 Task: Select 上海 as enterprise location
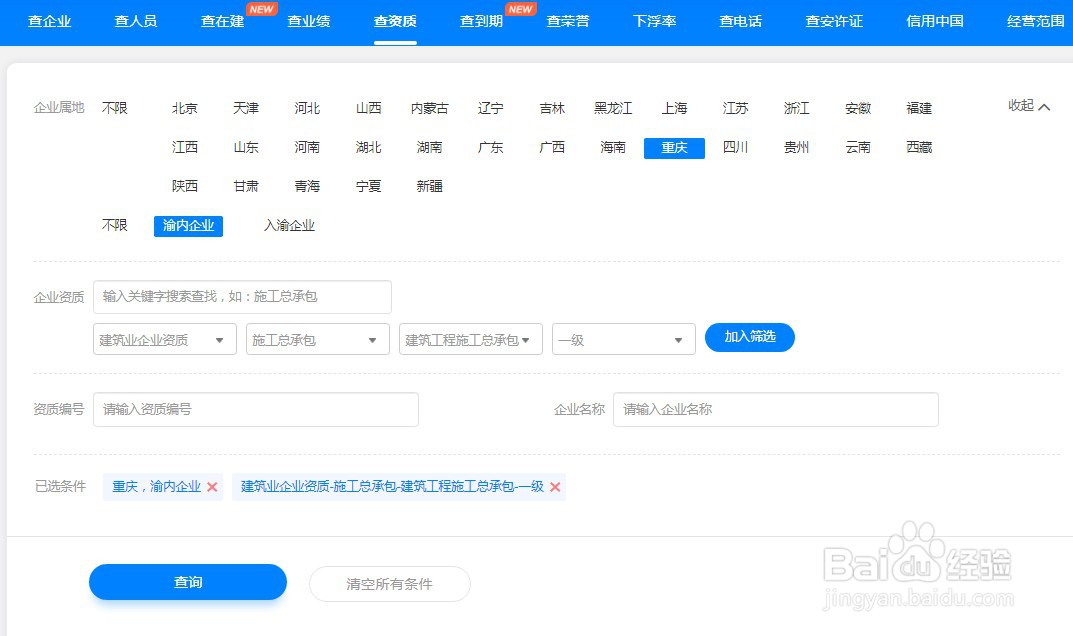tap(674, 108)
